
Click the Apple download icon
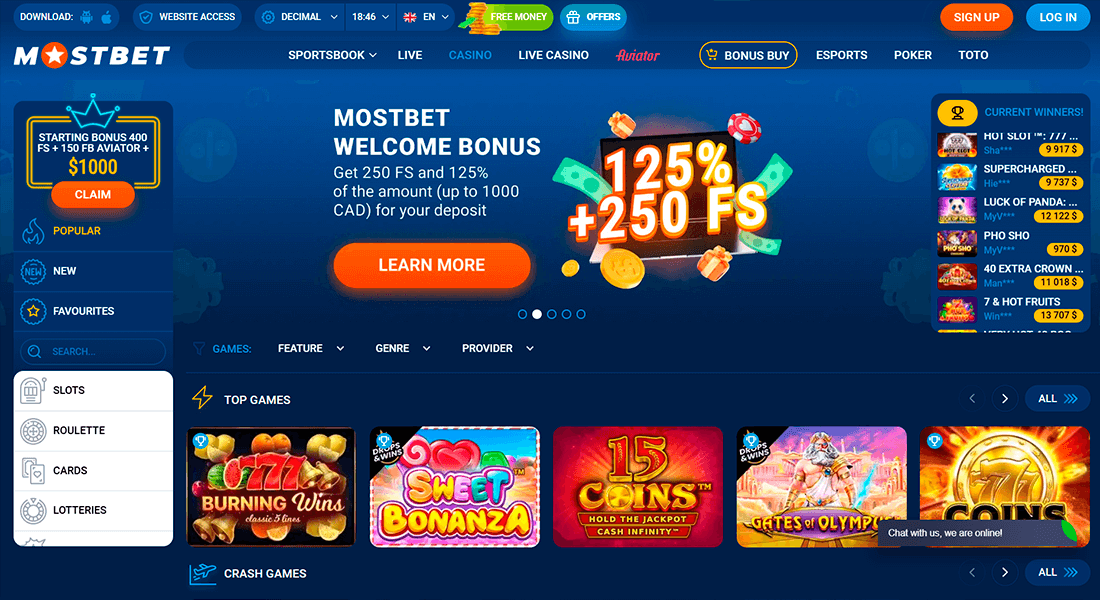click(x=106, y=17)
